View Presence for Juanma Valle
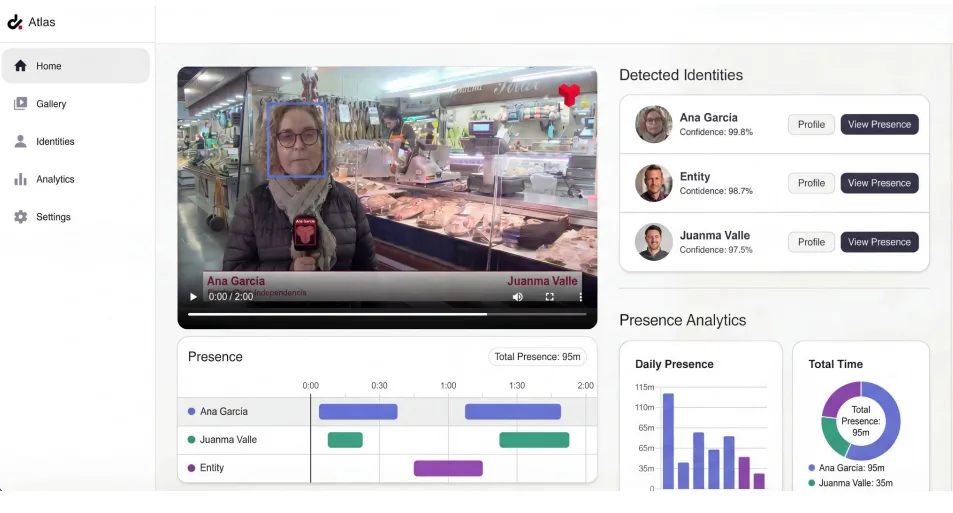Viewport: 953px width, 513px height. coord(879,242)
